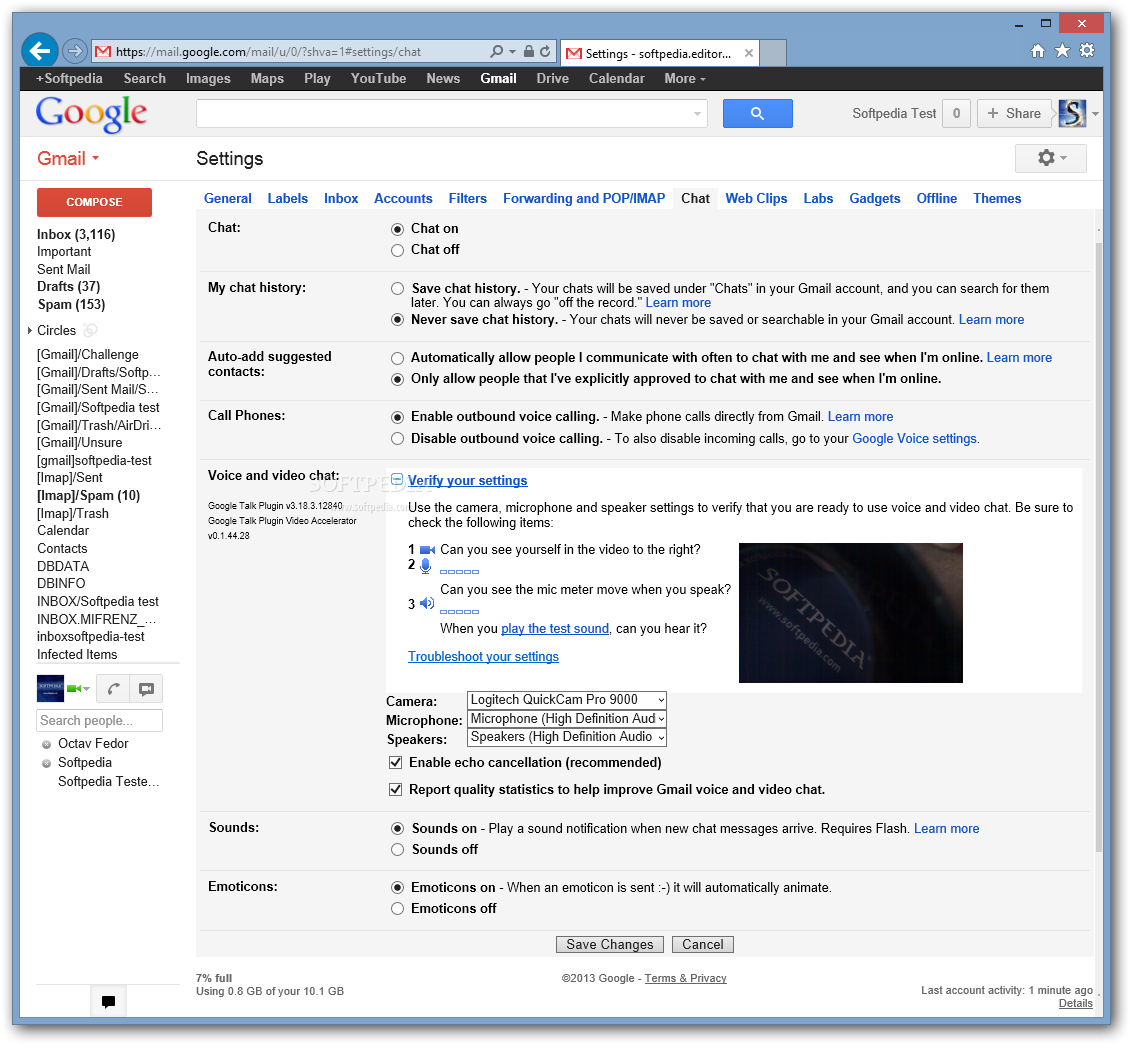Click the address bar search magnifier icon
The width and height of the screenshot is (1131, 1045).
[x=496, y=52]
